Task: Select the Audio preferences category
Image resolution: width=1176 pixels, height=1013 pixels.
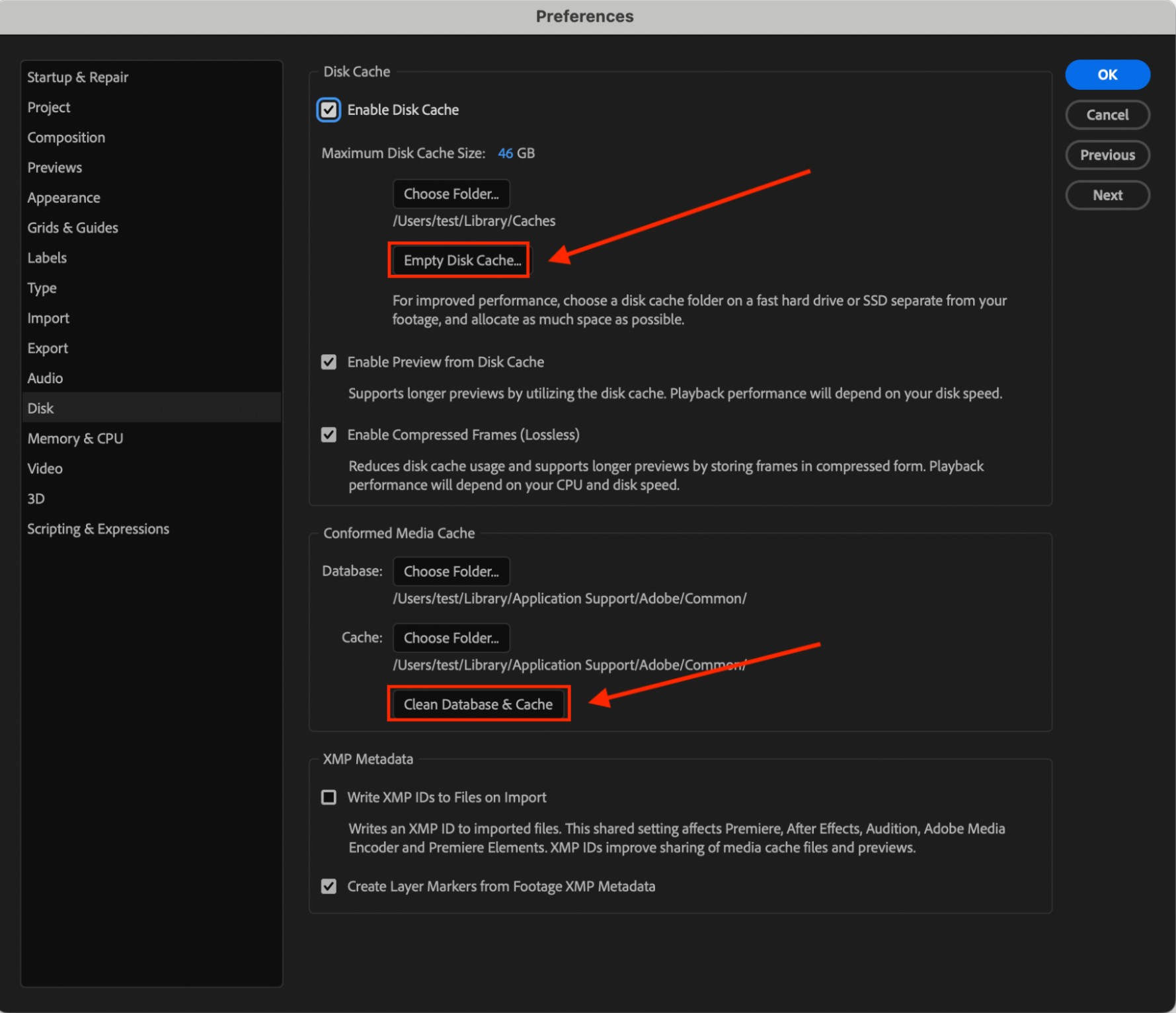Action: [x=45, y=378]
